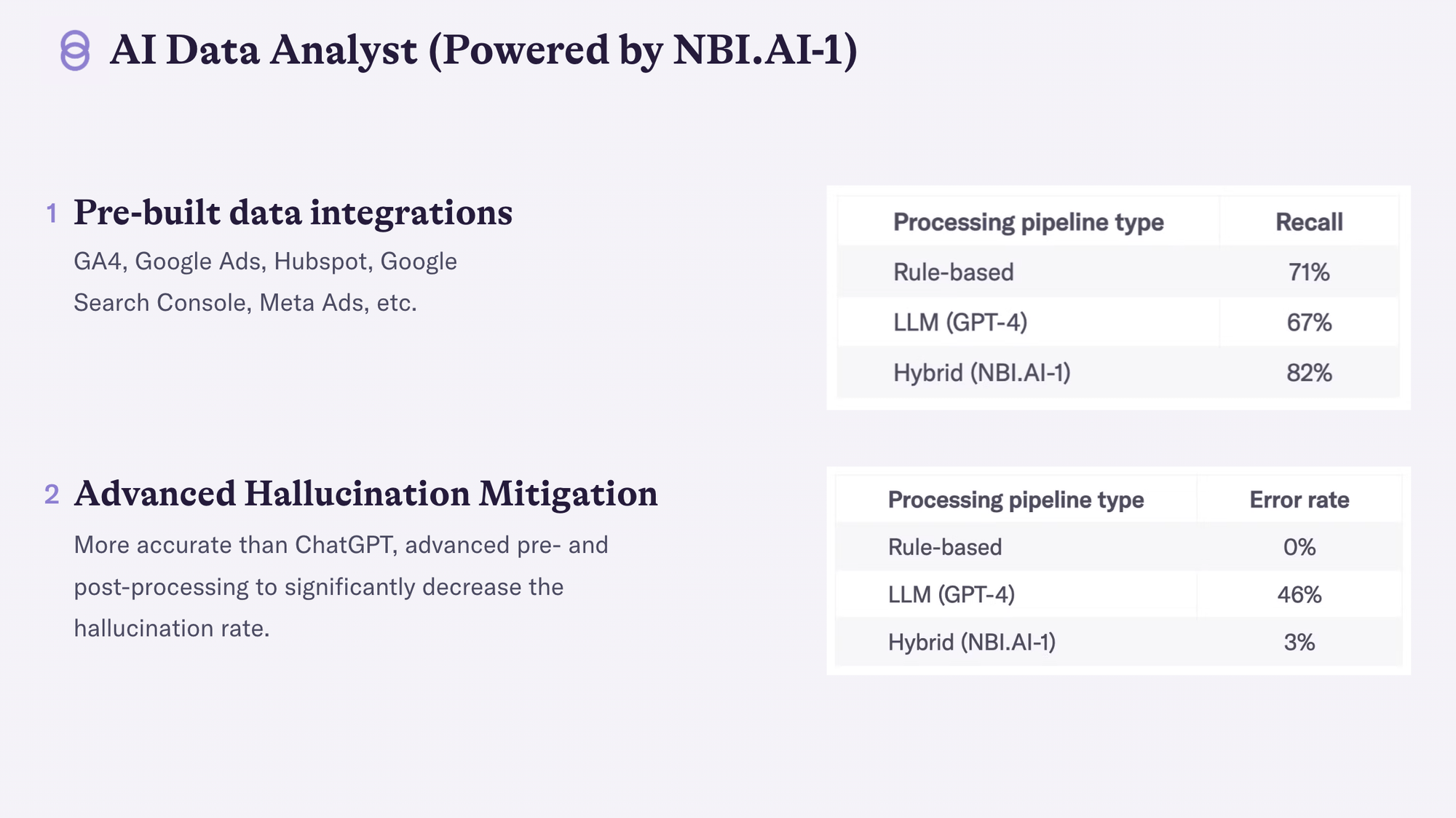Image resolution: width=1456 pixels, height=818 pixels.
Task: Select Hybrid (NBI.AI-1) row in Recall table
Action: 1118,372
